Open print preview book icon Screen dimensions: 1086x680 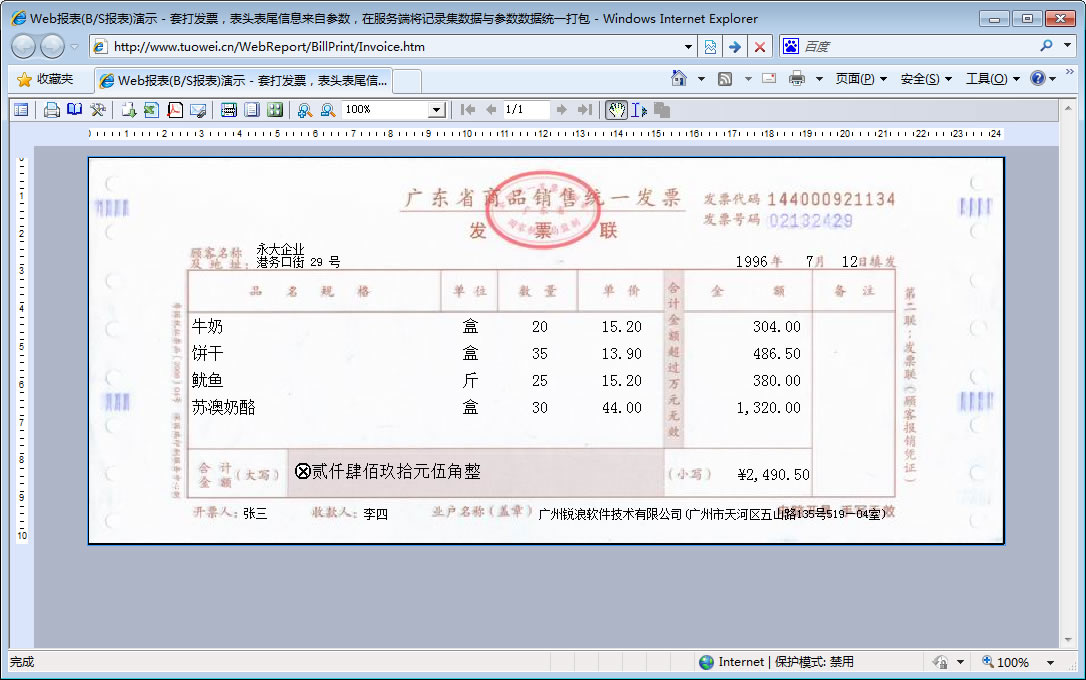tap(74, 110)
